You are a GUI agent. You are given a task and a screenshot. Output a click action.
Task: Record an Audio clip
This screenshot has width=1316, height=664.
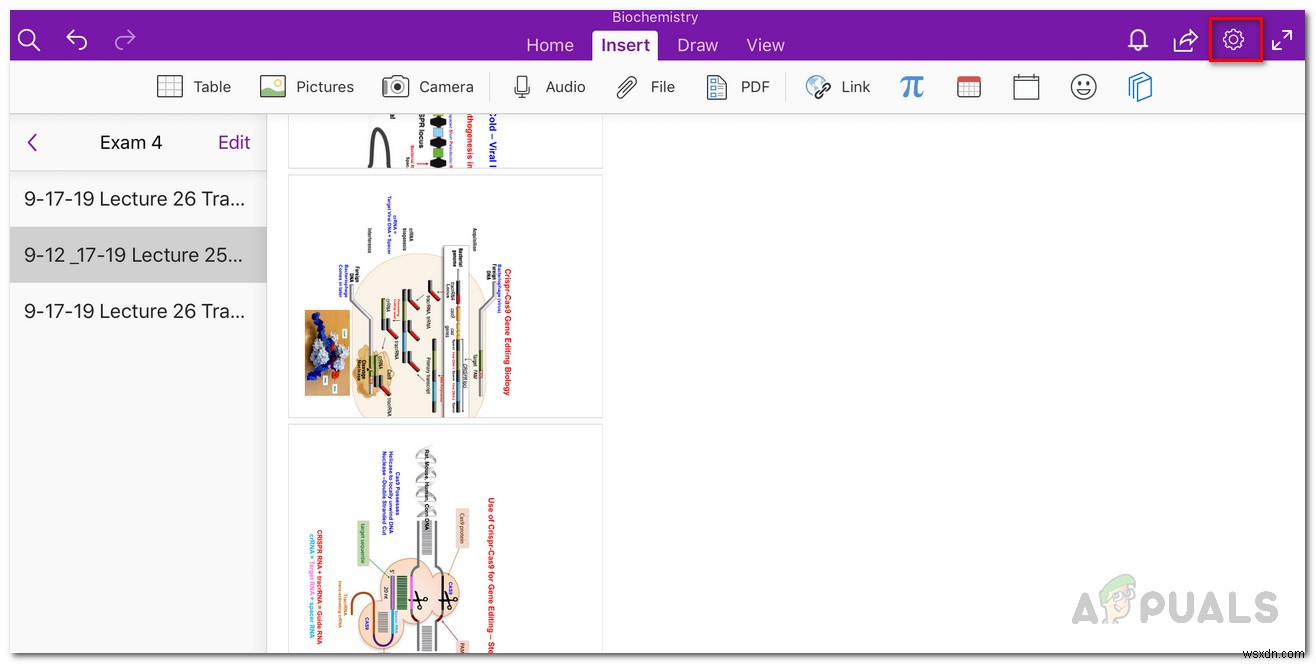tap(548, 86)
